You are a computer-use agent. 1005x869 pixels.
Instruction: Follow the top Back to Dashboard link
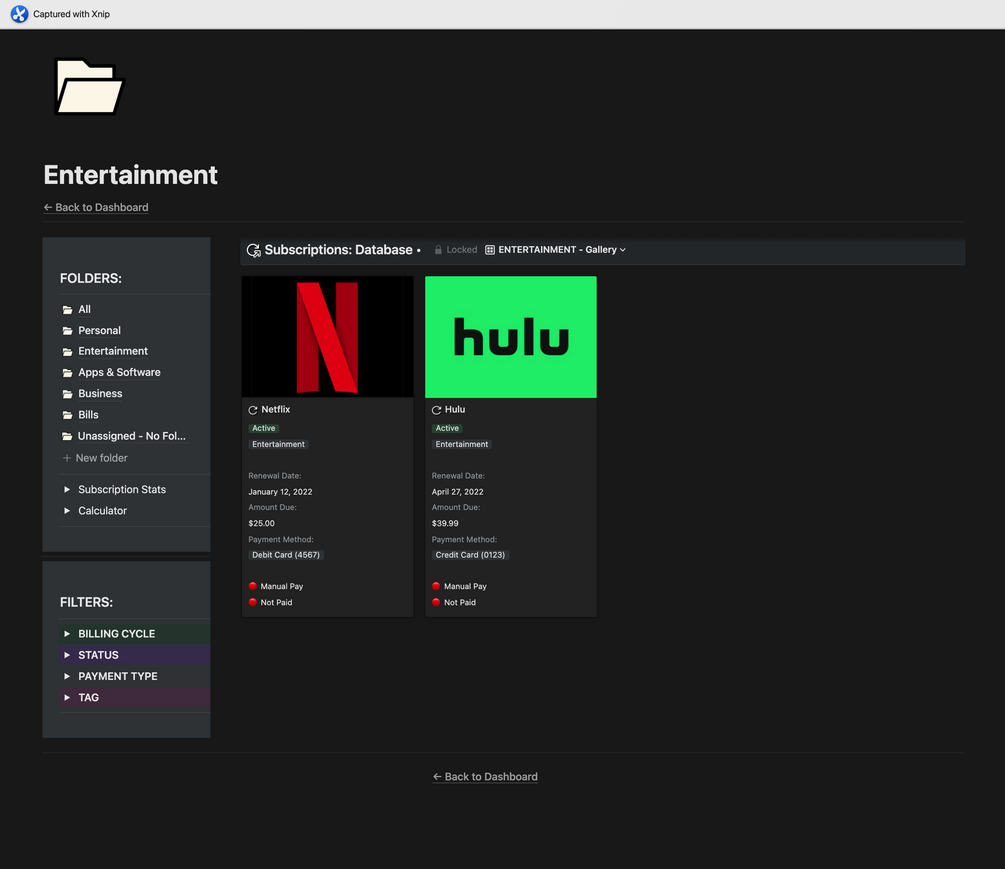point(96,208)
